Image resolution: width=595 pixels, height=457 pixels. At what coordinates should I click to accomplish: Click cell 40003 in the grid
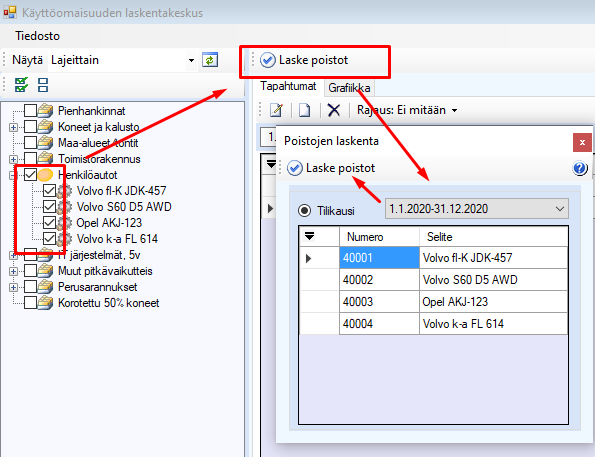[x=379, y=302]
